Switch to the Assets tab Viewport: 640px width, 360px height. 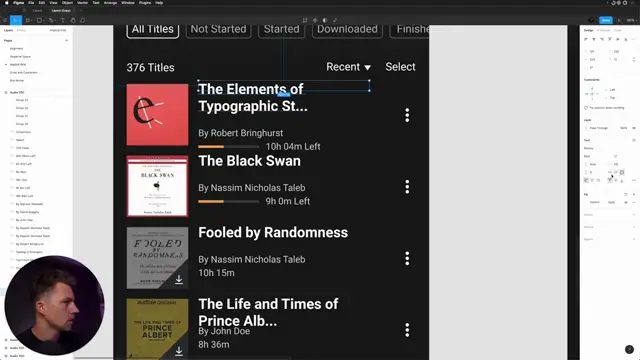21,30
